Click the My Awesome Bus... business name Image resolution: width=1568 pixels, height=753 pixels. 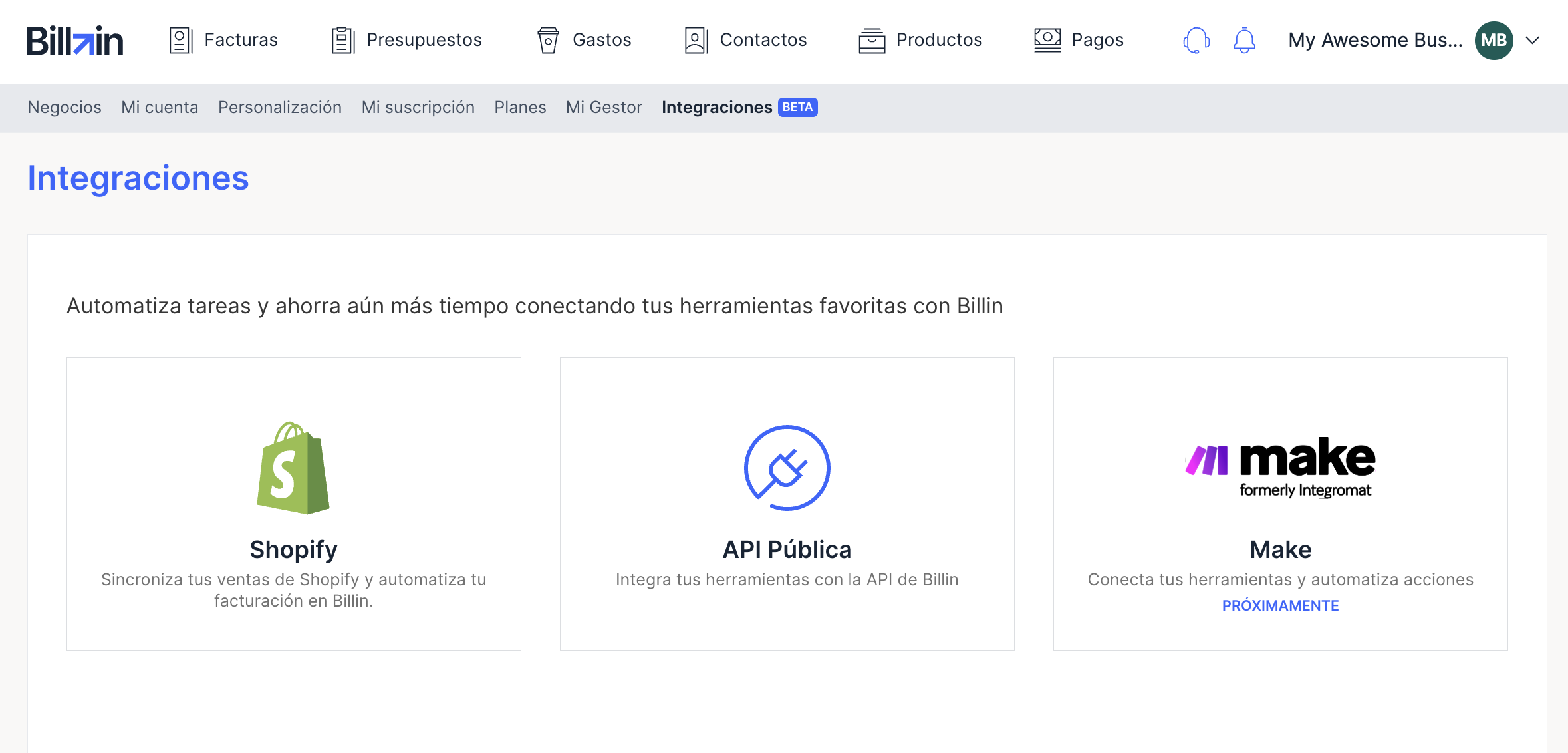[1375, 40]
